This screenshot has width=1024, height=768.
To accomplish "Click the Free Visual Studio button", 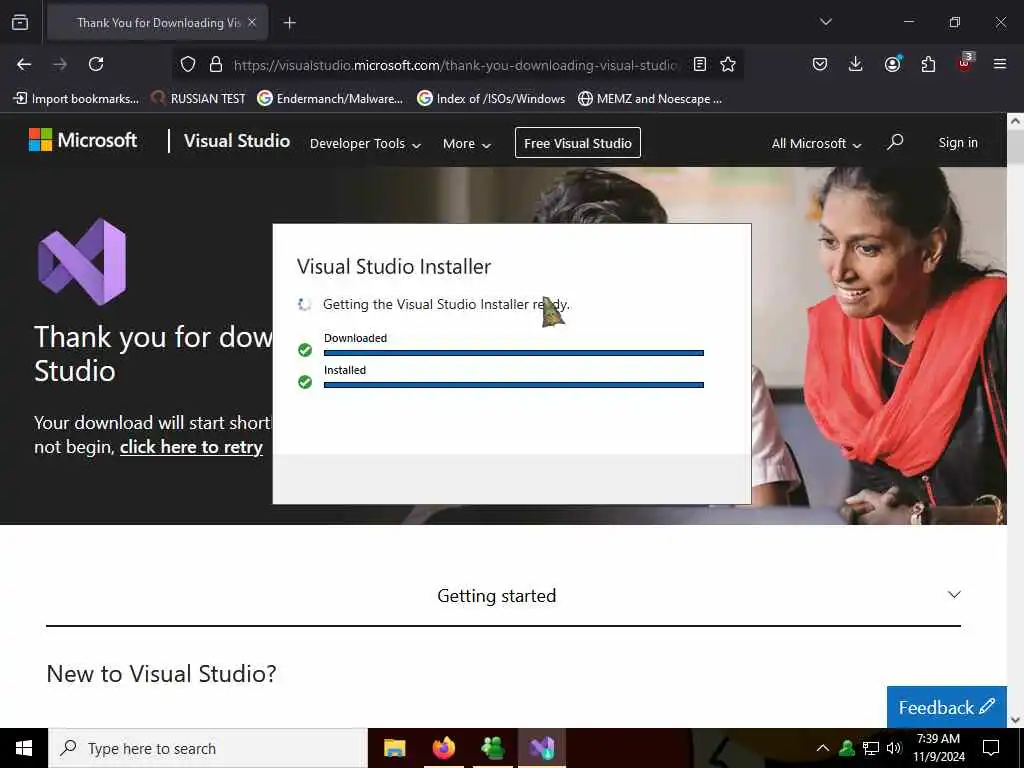I will pos(578,143).
